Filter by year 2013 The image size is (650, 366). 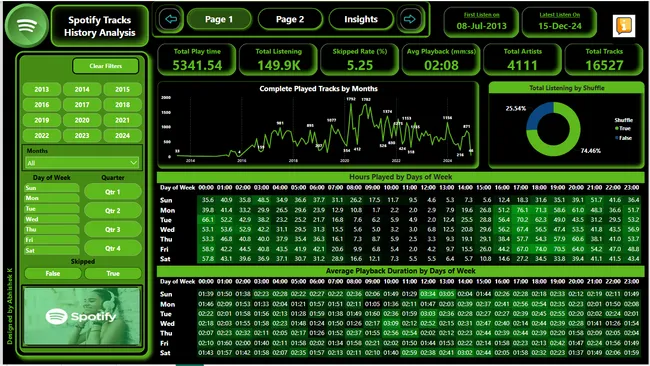41,89
